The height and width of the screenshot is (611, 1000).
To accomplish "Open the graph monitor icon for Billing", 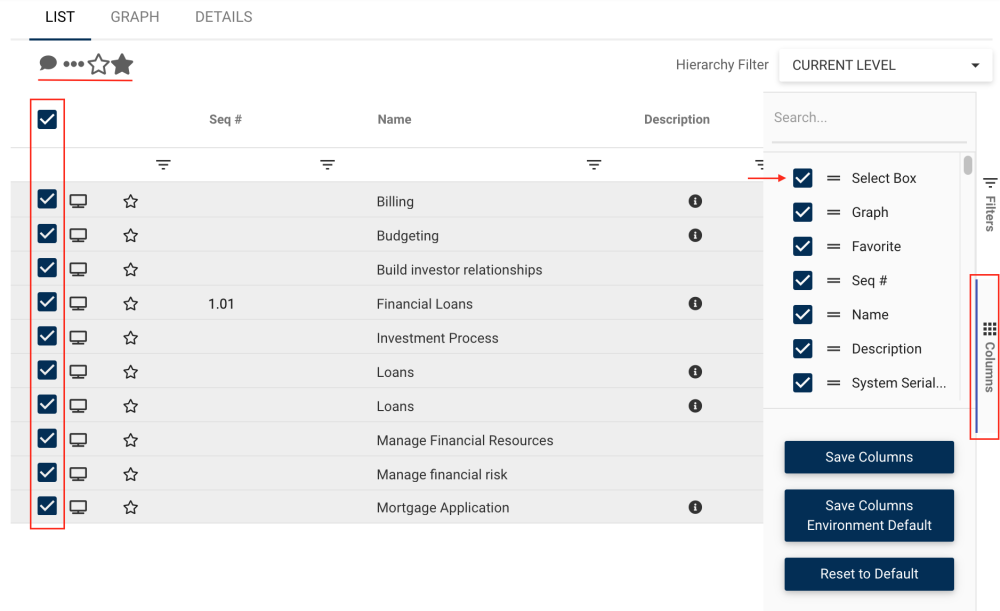I will 78,201.
